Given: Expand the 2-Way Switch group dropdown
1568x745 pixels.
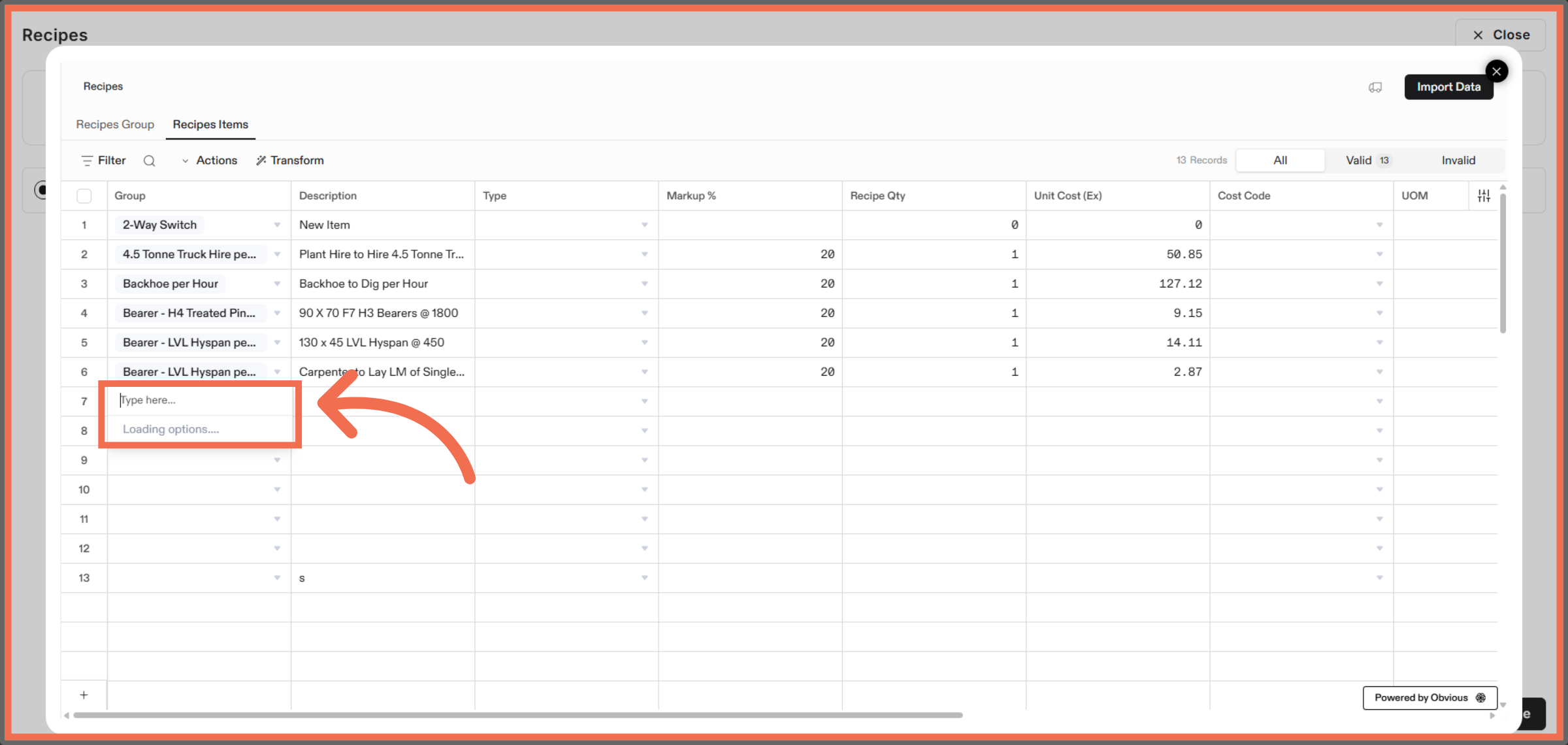Looking at the screenshot, I should pyautogui.click(x=277, y=225).
